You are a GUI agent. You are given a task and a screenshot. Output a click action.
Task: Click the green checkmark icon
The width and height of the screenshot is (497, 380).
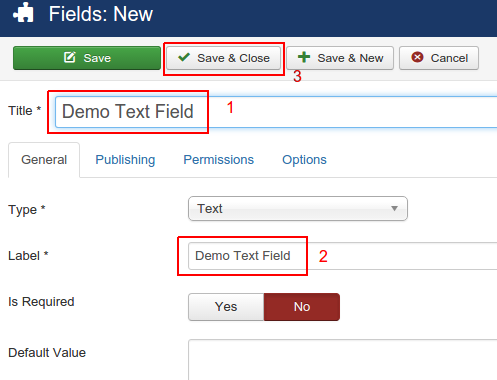[x=184, y=57]
